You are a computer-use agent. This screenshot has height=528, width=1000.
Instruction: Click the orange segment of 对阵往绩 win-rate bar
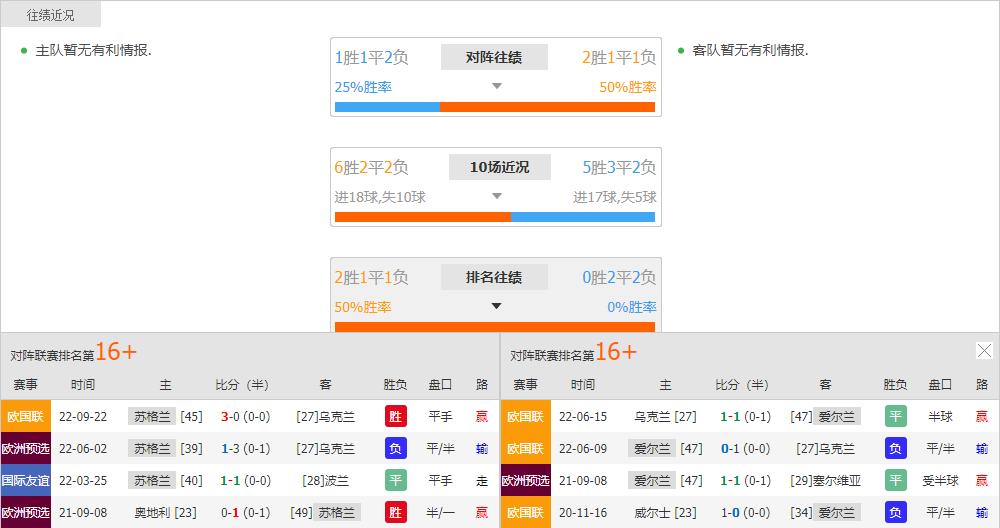tap(547, 107)
